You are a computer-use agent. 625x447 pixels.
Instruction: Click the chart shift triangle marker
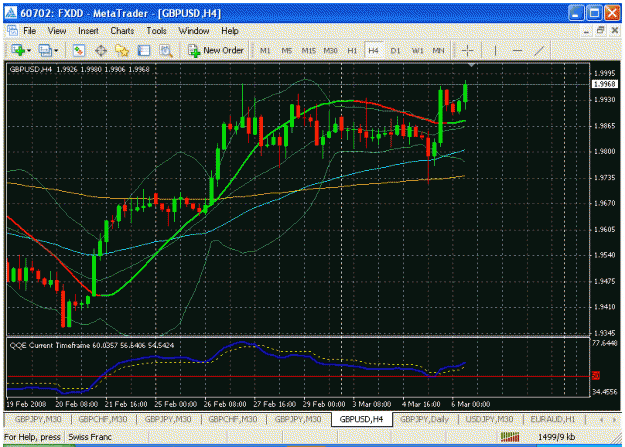[x=472, y=65]
